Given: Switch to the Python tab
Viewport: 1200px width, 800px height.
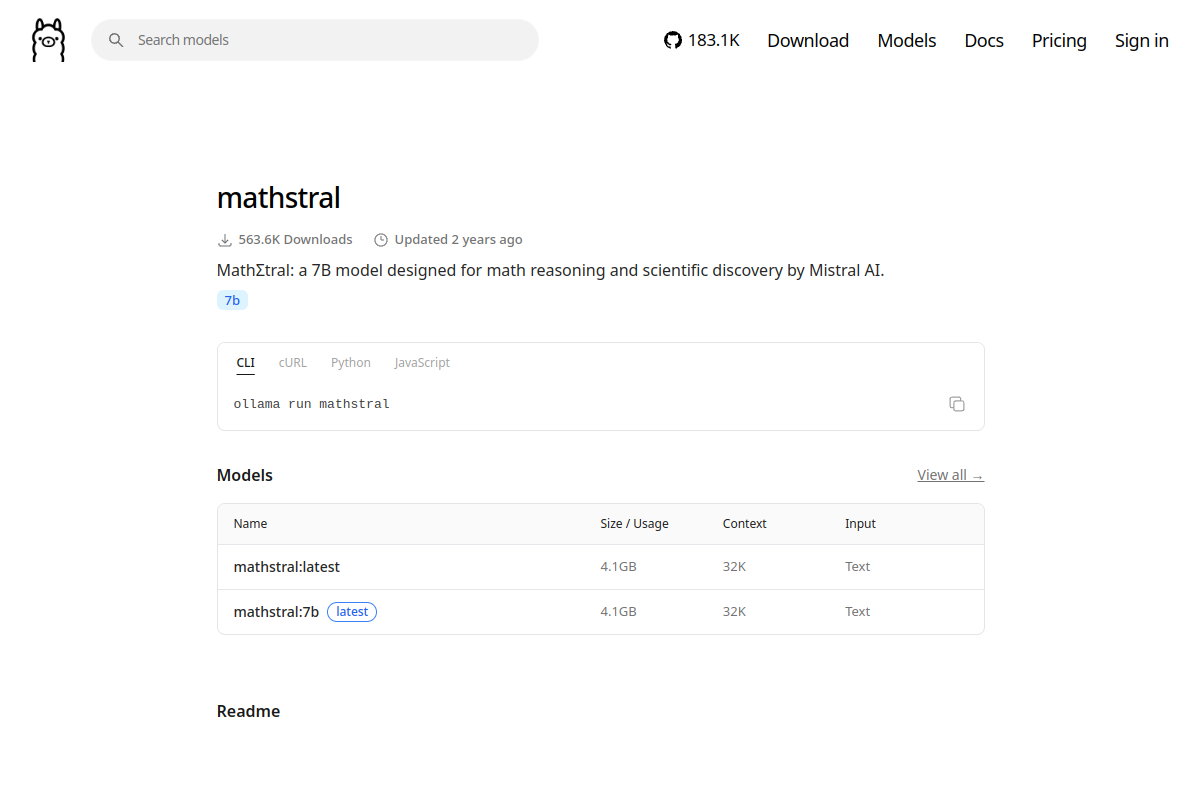Looking at the screenshot, I should click(351, 363).
